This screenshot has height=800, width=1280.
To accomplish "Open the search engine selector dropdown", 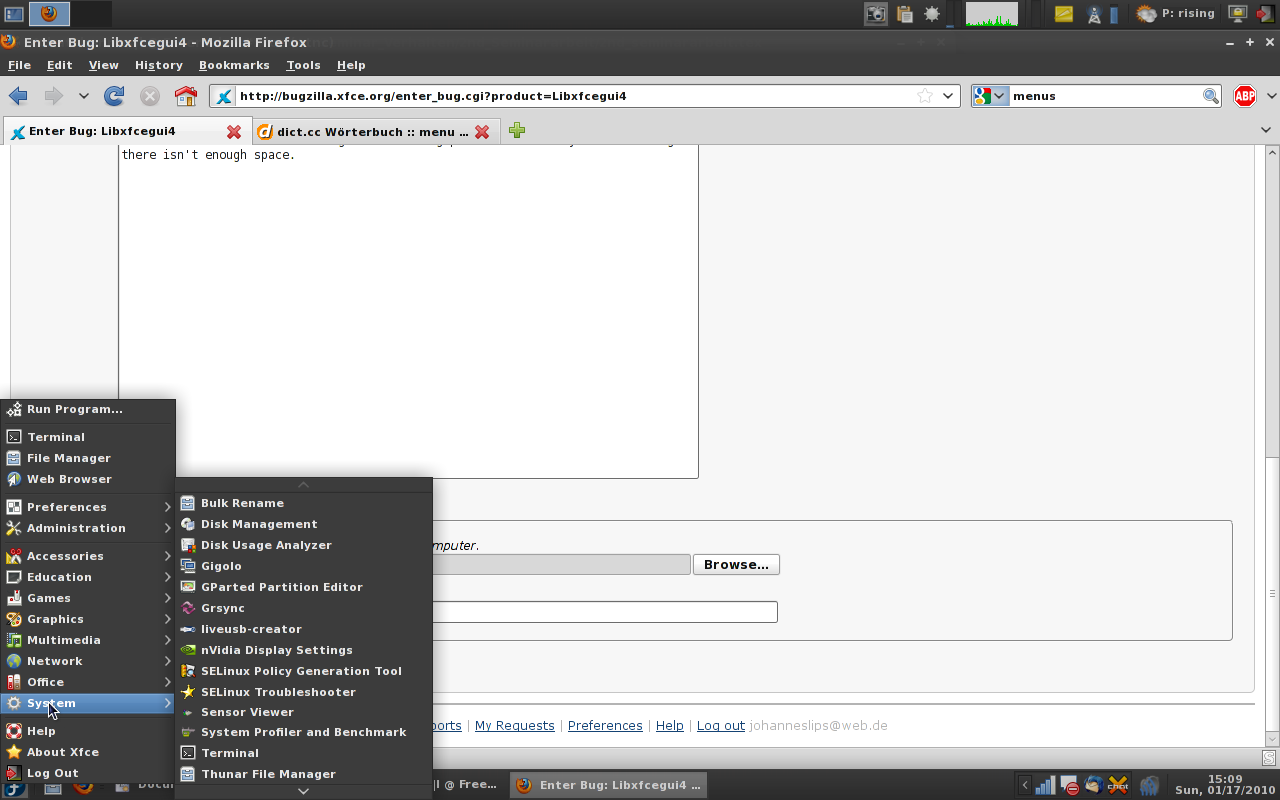I will 990,96.
